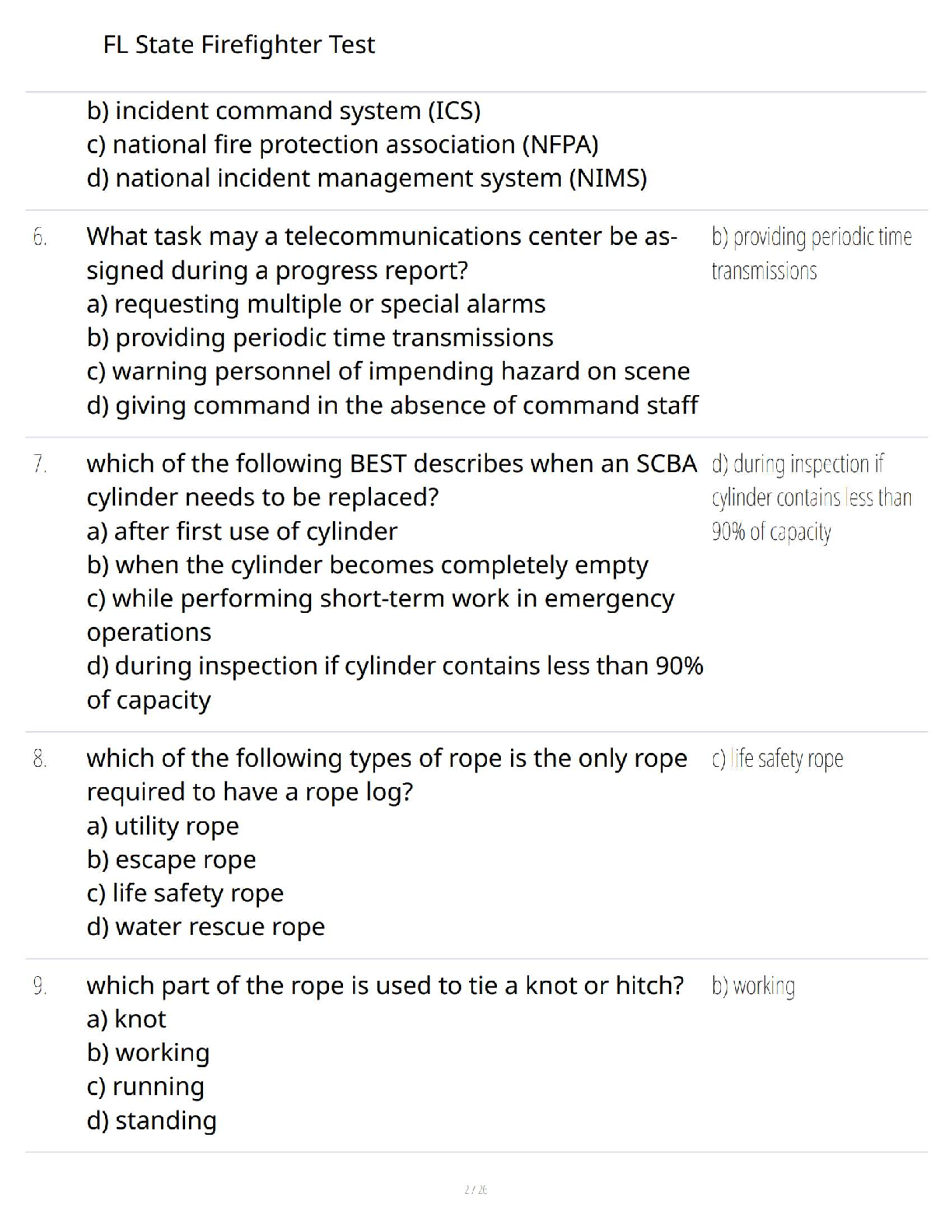The width and height of the screenshot is (952, 1232).
Task: Click question number 7
Action: [x=40, y=464]
